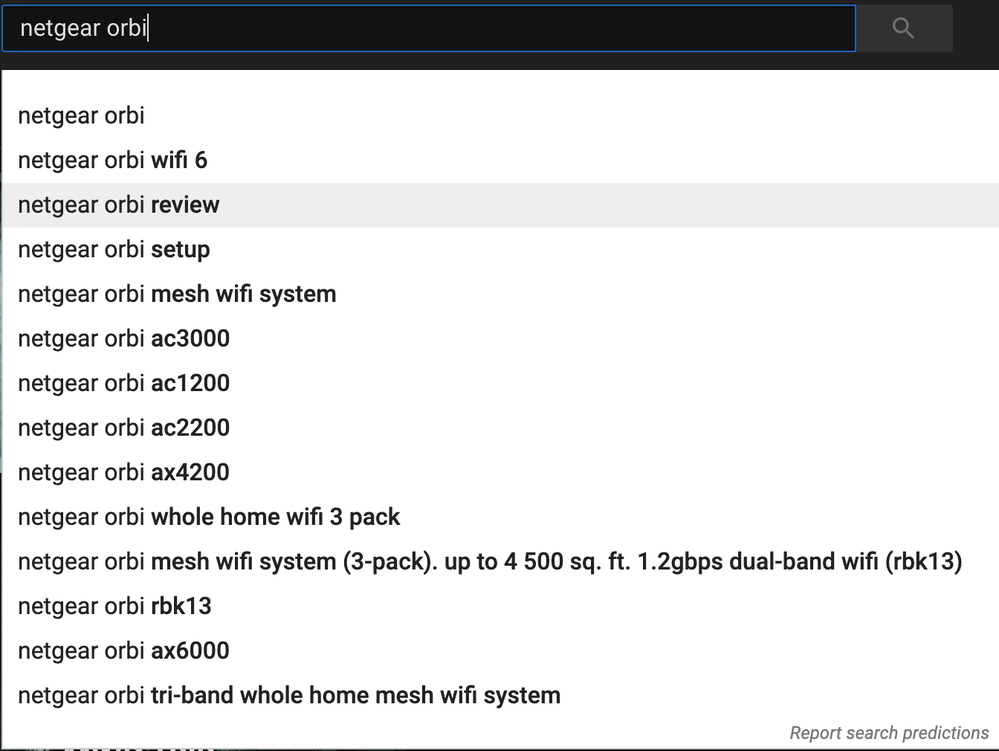Choose 'netgear orbi ac2200' suggestion
Screen dimensions: 999x751
coord(124,428)
